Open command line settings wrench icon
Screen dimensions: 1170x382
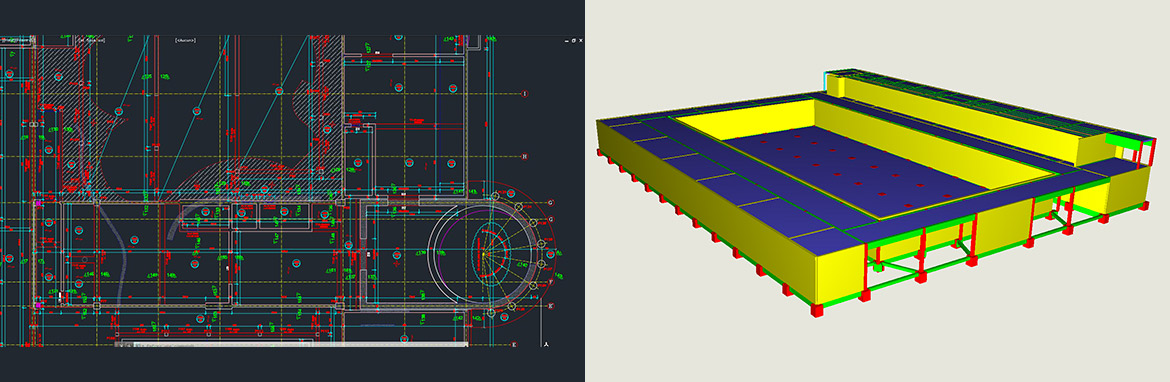click(128, 345)
